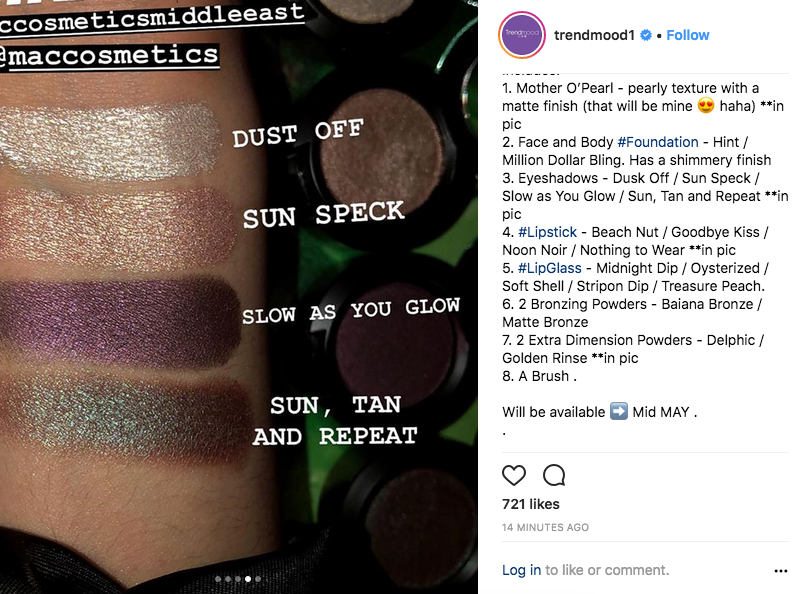Click the blue verified badge
810x594 pixels.
(646, 35)
